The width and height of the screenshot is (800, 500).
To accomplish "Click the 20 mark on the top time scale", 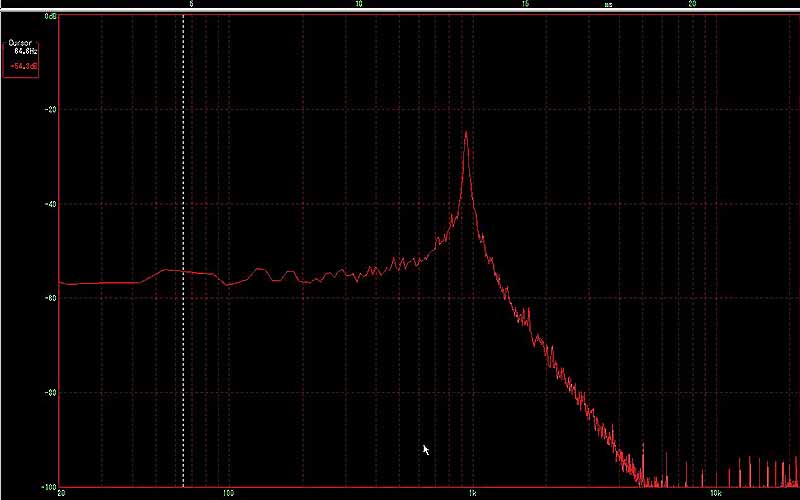I will 692,5.
